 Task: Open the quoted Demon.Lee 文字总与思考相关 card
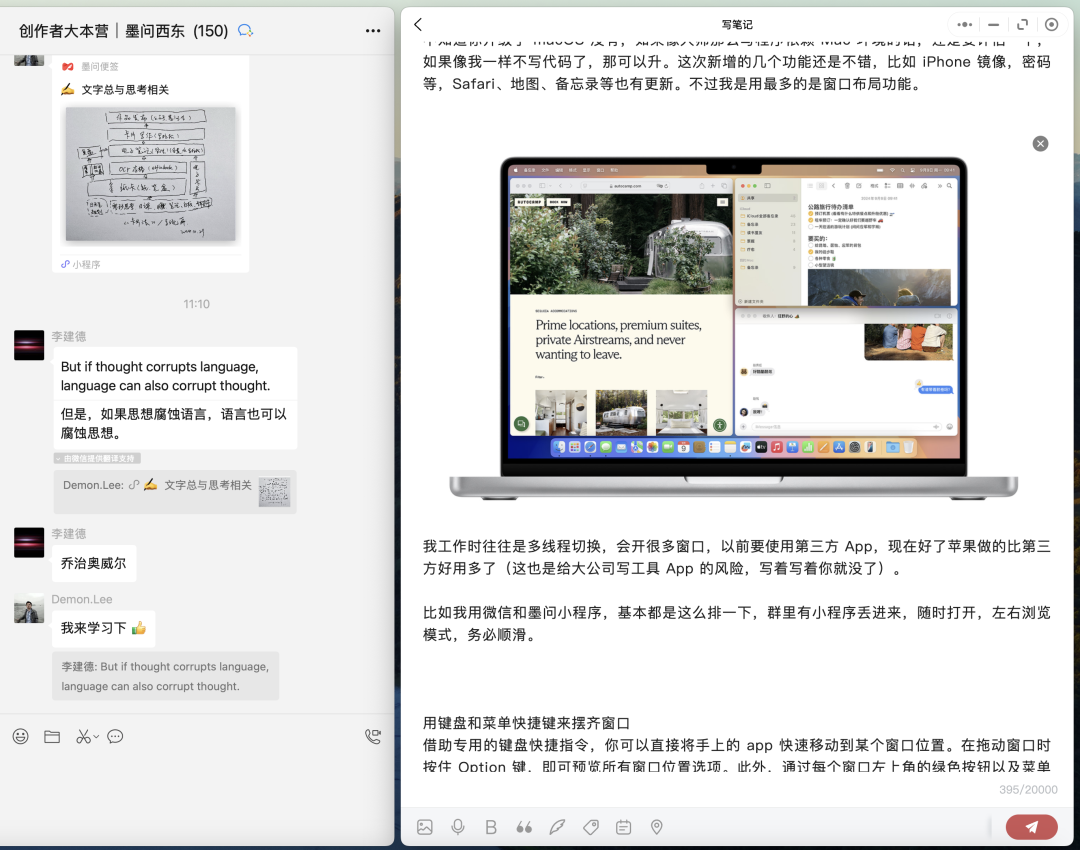[x=175, y=491]
